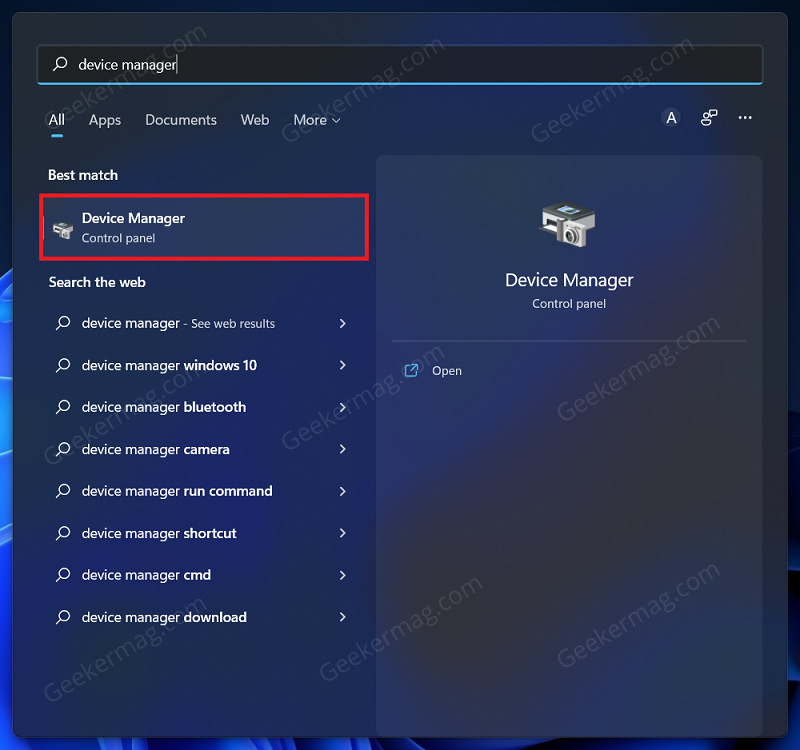The width and height of the screenshot is (800, 750).
Task: Switch to the Documents tab
Action: coord(181,120)
